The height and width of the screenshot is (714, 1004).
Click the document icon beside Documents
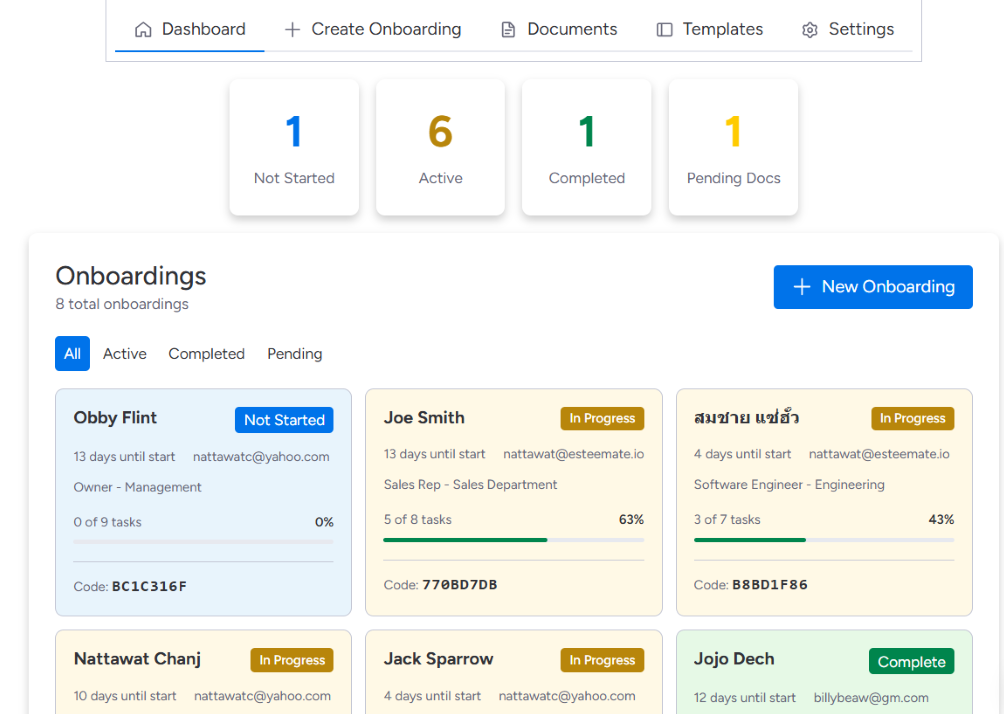point(508,30)
